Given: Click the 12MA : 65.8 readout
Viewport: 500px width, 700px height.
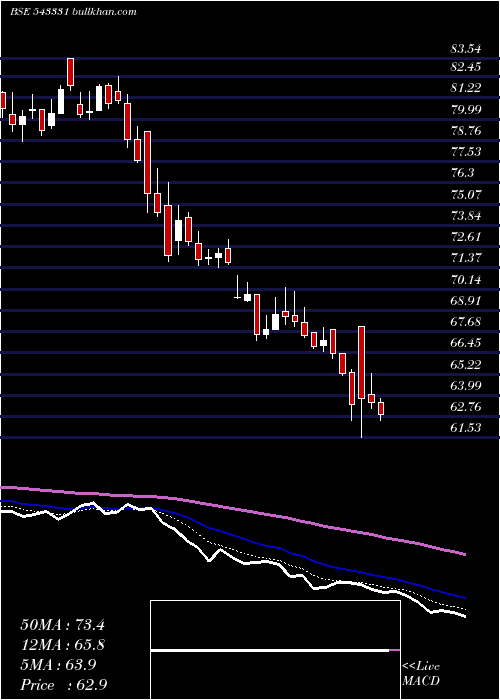Looking at the screenshot, I should [x=62, y=645].
